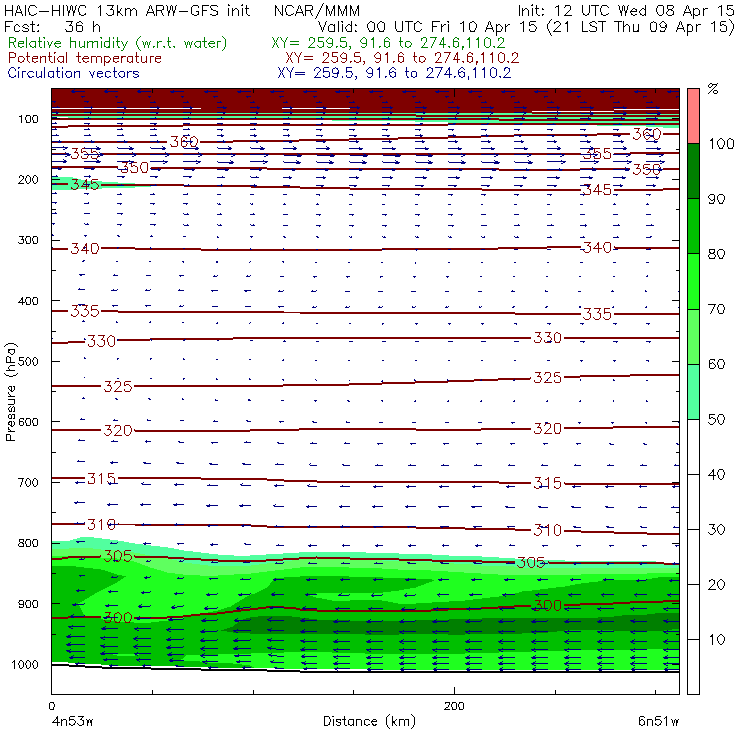The image size is (740, 740).
Task: Click the right-hand '340' contour label
Action: coord(597,248)
